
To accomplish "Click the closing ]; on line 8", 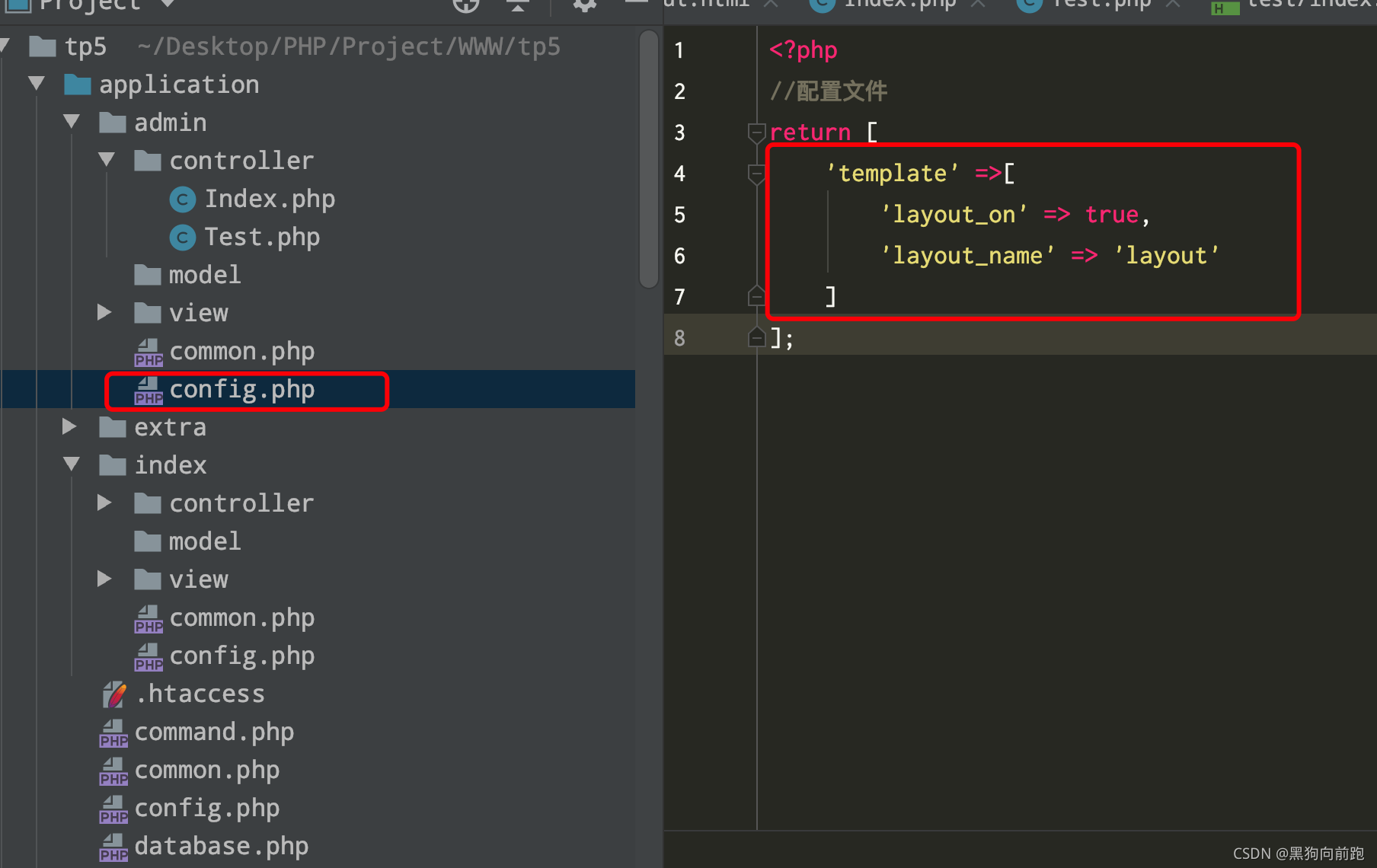I will [781, 337].
